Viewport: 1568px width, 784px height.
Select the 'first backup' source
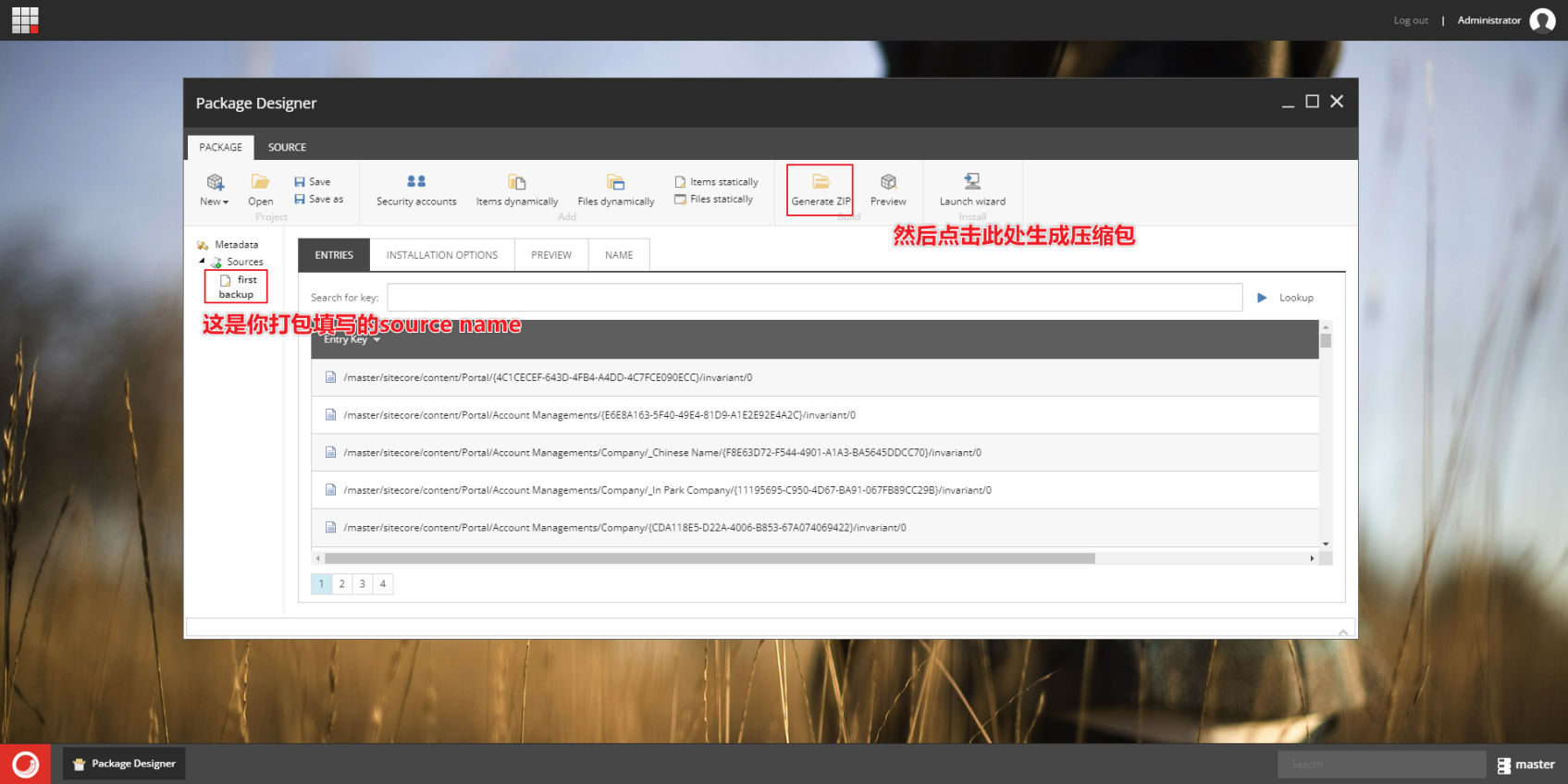point(237,287)
